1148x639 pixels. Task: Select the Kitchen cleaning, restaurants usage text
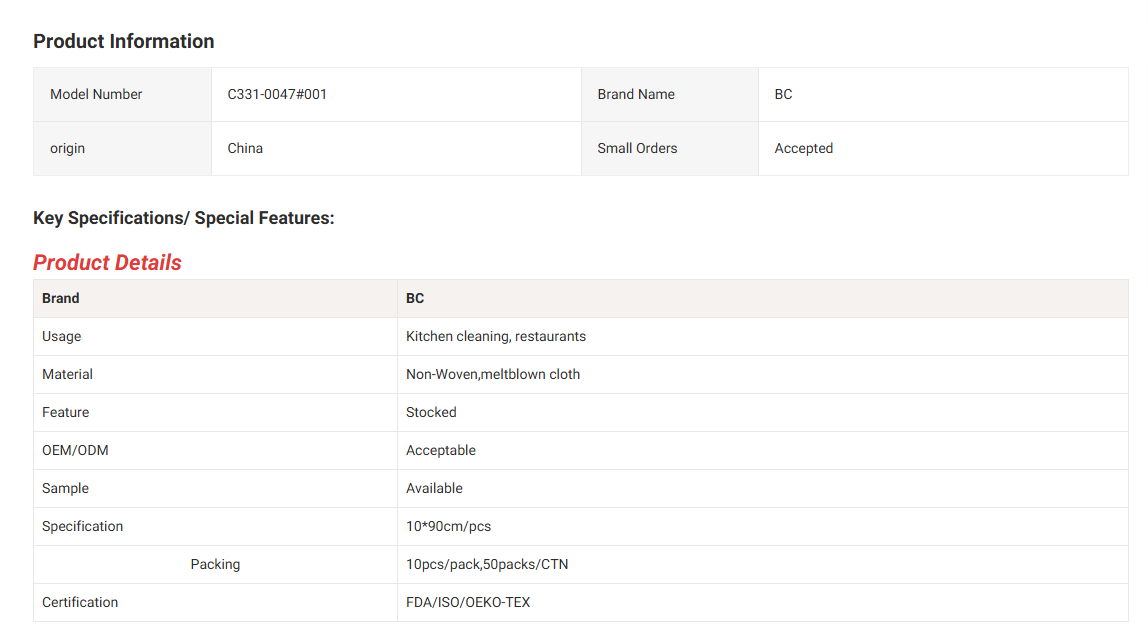tap(495, 336)
